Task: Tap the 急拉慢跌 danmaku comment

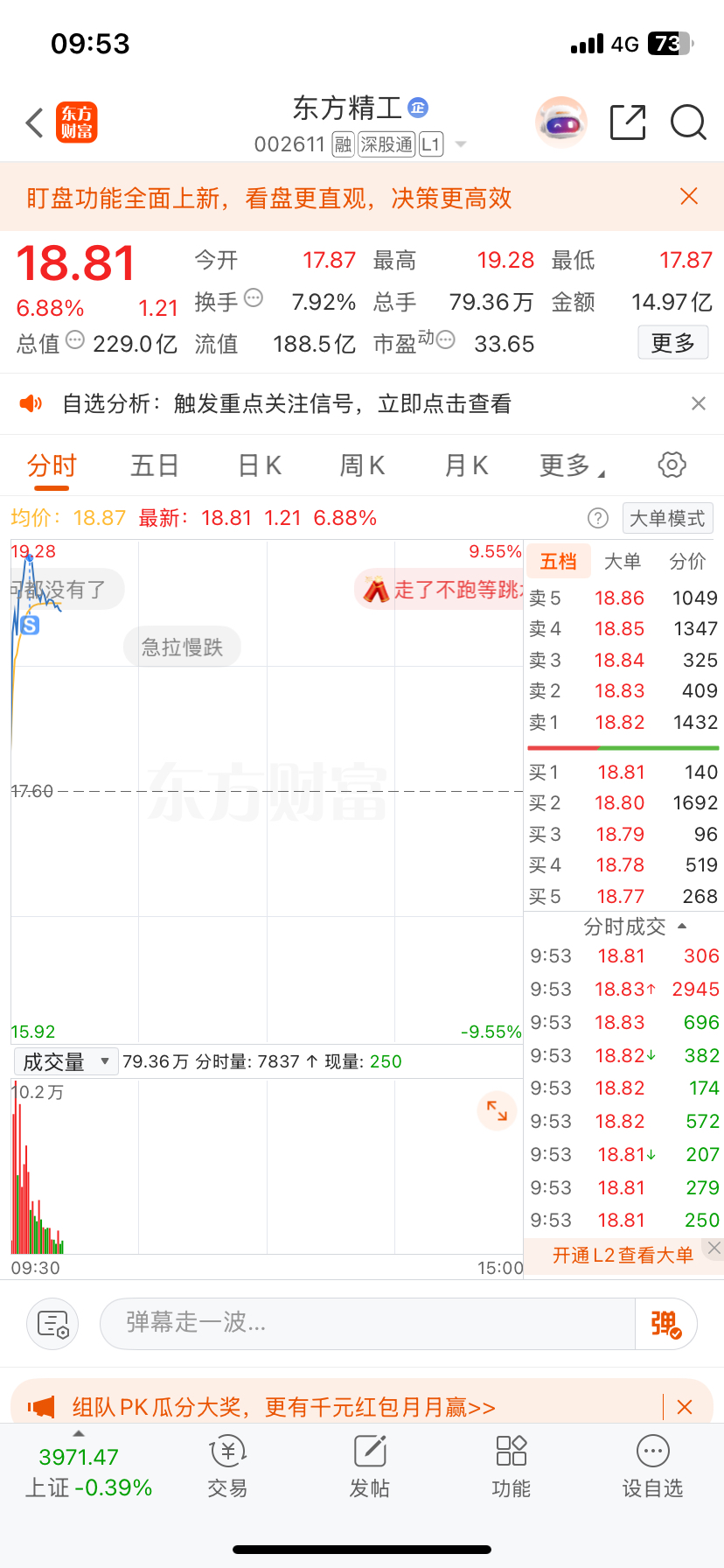Action: [x=182, y=647]
